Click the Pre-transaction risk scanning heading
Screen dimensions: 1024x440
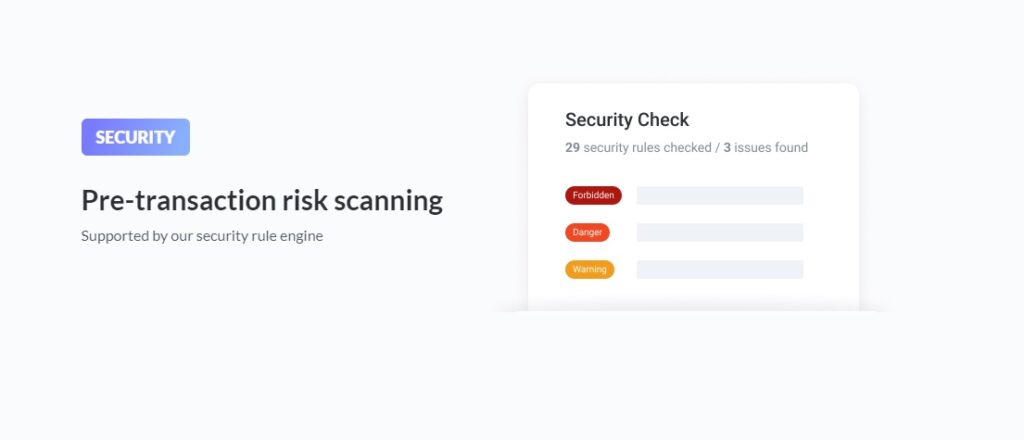[261, 200]
